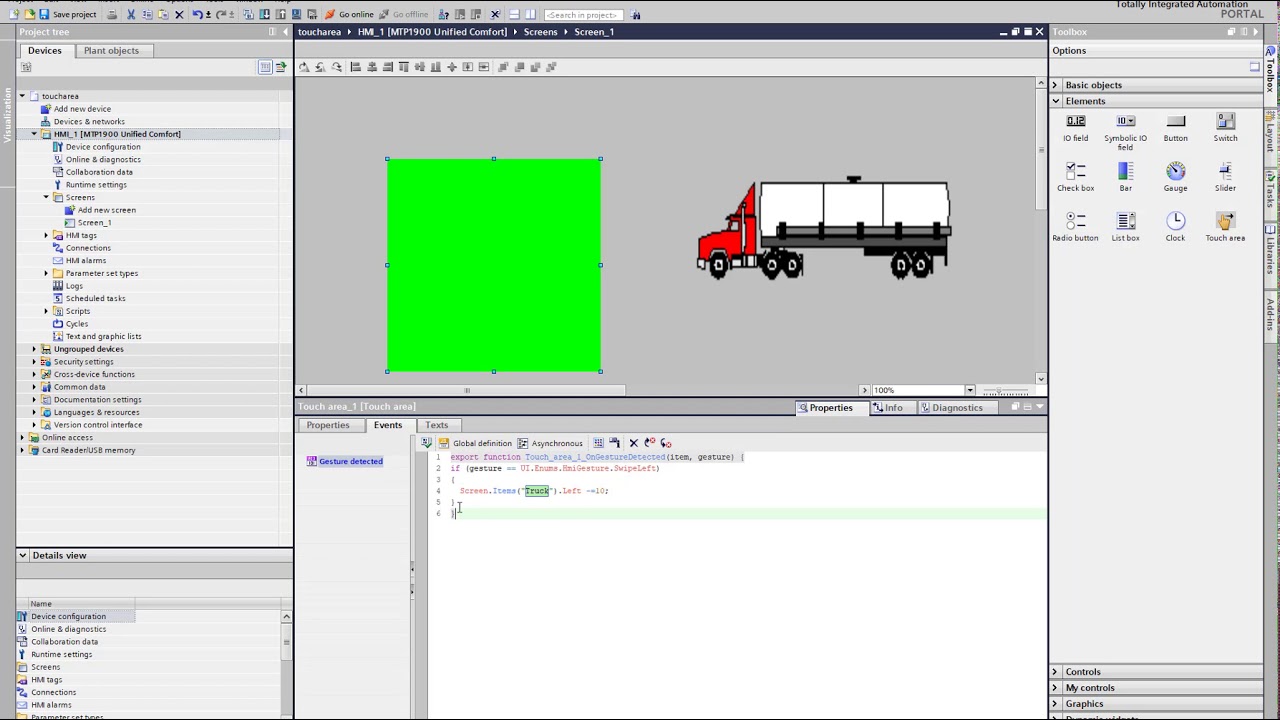Select the Gesture detected event
The image size is (1280, 720).
point(345,461)
